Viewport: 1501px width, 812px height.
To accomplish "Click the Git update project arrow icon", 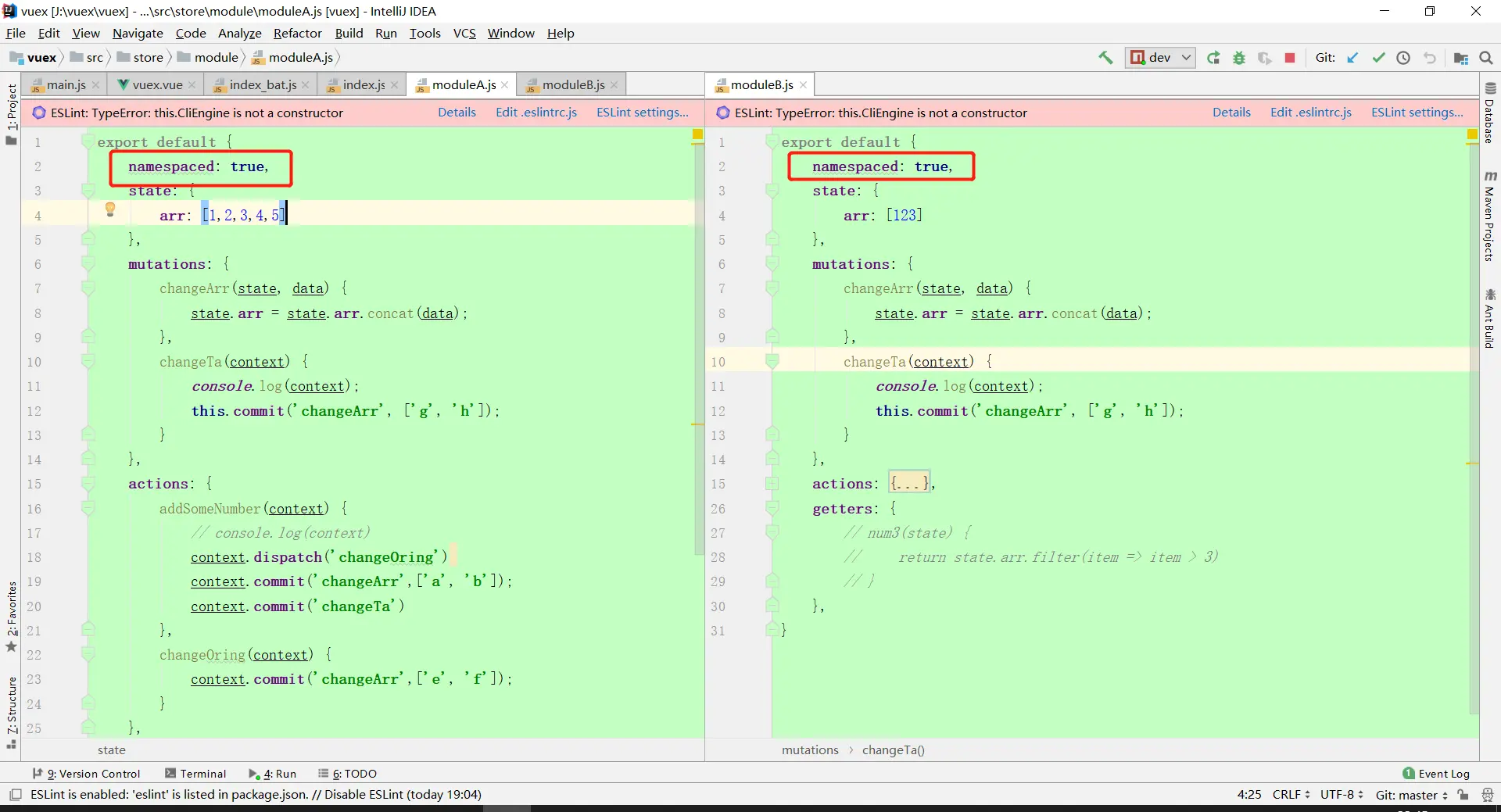I will coord(1353,58).
